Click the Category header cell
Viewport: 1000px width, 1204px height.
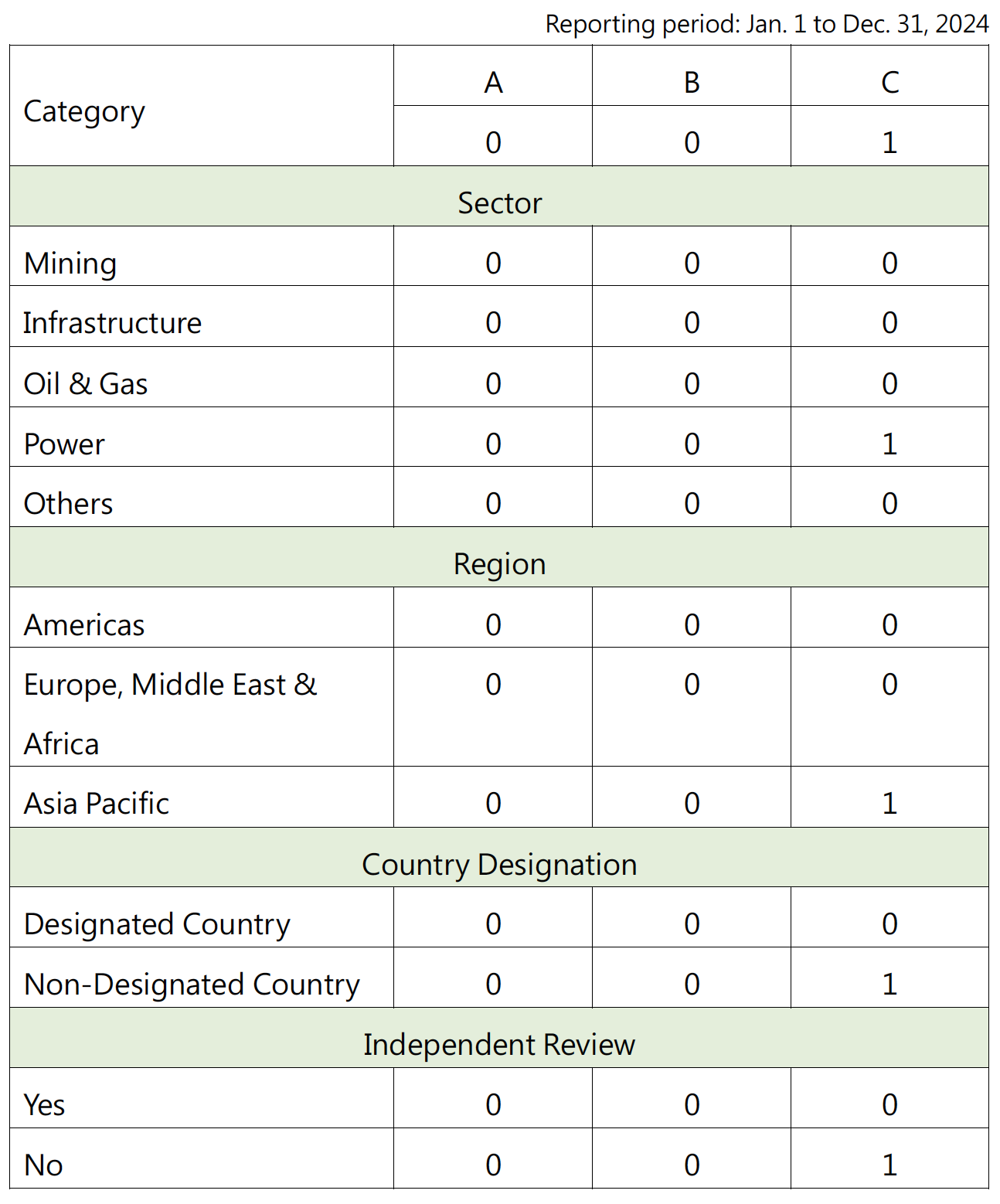click(201, 106)
